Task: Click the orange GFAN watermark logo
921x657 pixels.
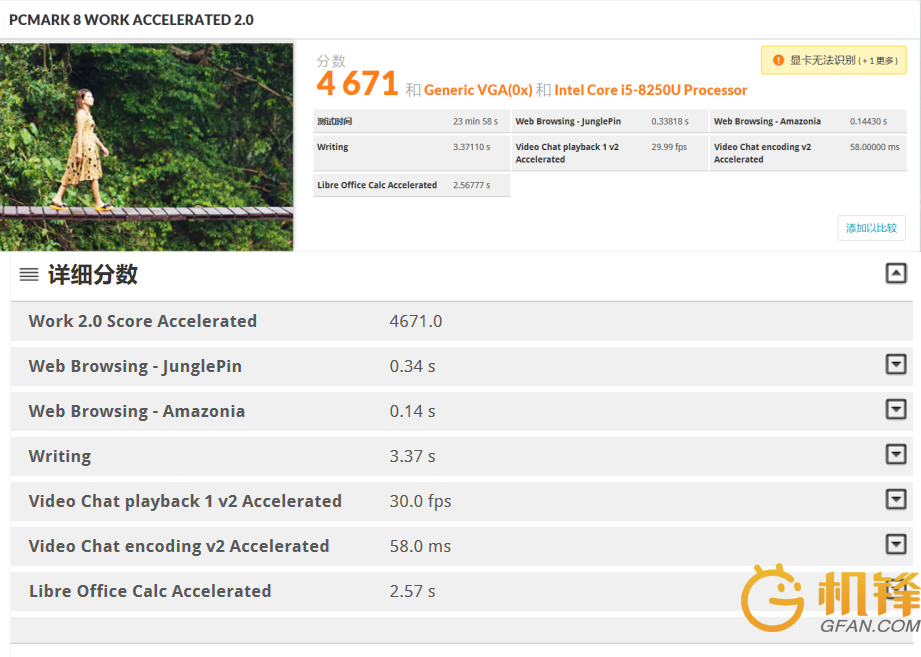Action: point(830,599)
